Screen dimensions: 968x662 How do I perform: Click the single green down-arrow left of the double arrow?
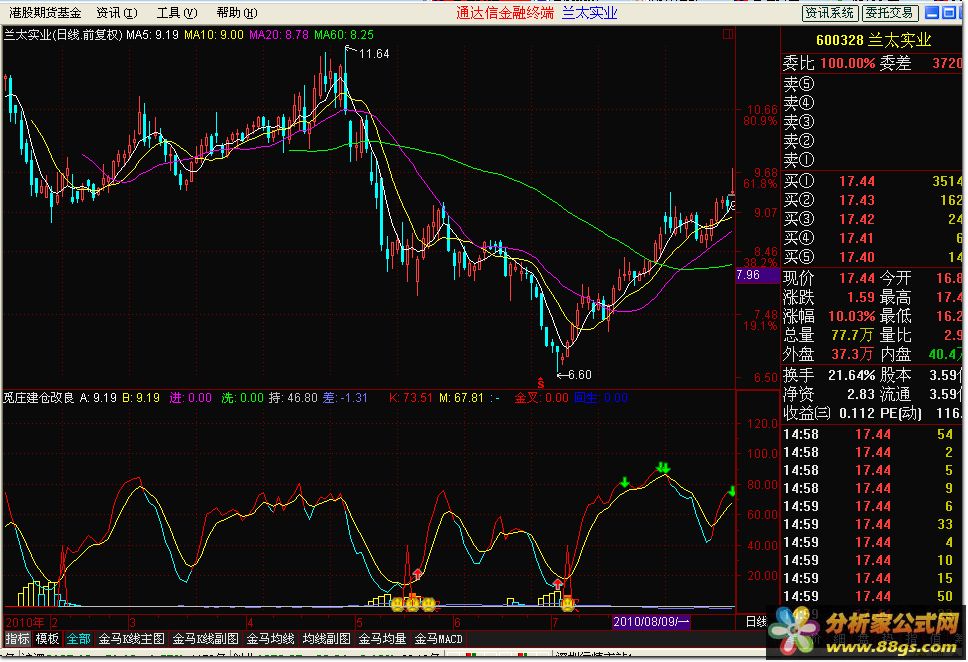click(625, 482)
